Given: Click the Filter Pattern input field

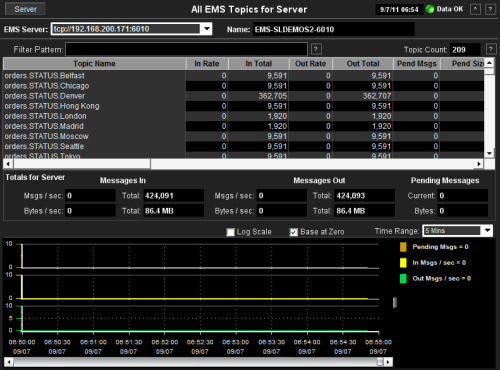Looking at the screenshot, I should (186, 49).
